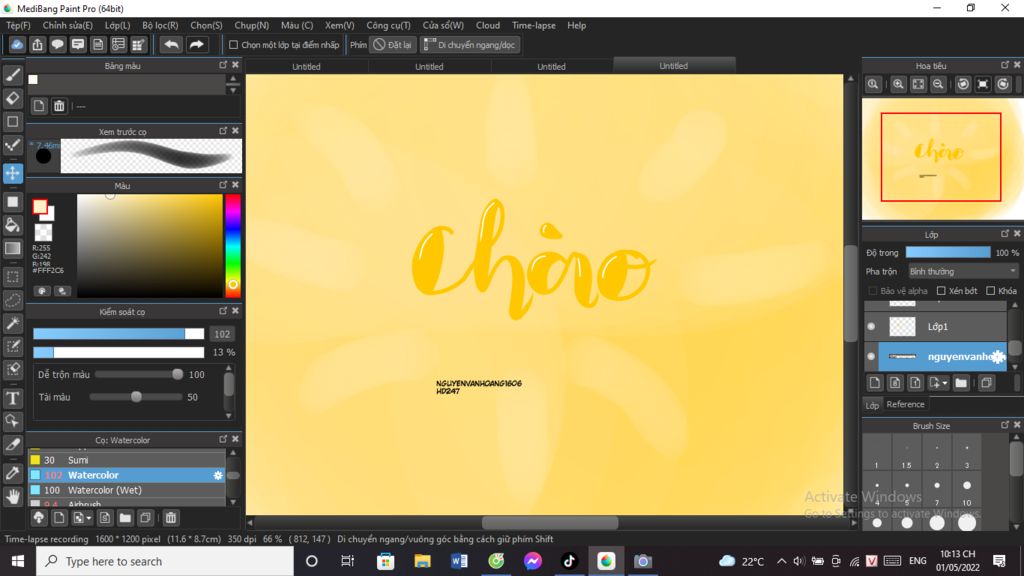Toggle Watercolor (Wet) brush color box

coord(35,490)
